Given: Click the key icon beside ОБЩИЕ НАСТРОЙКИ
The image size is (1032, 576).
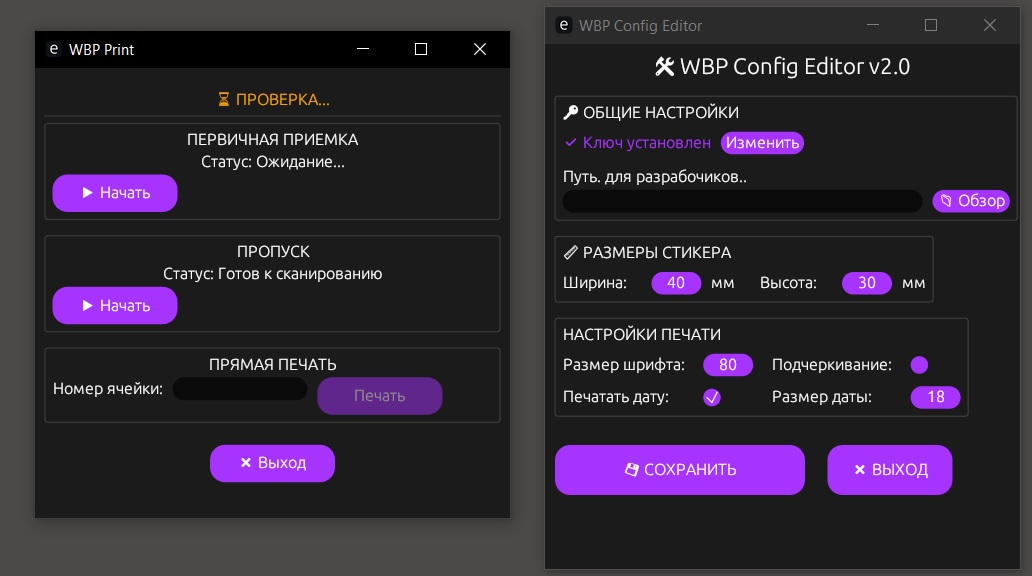Looking at the screenshot, I should (x=571, y=113).
